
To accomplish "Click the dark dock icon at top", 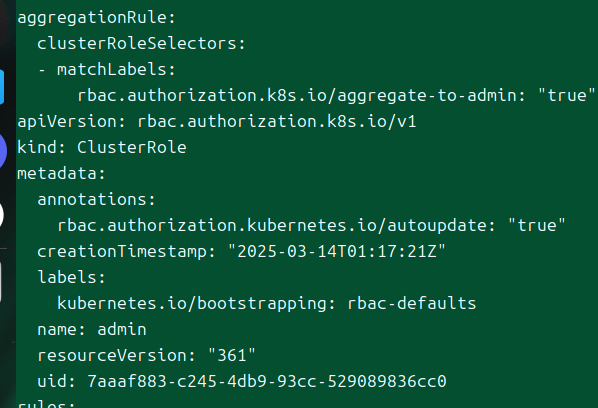I will (x=3, y=23).
